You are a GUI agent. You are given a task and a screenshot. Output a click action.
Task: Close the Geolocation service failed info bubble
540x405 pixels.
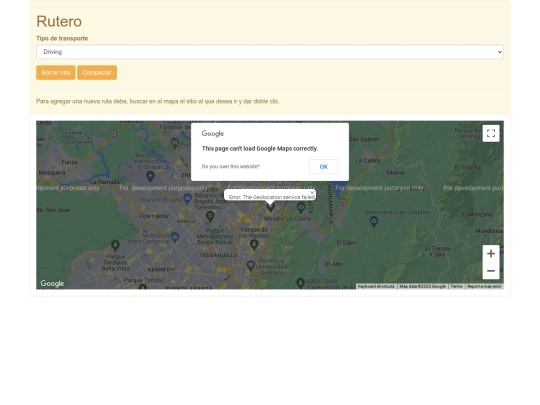(312, 193)
